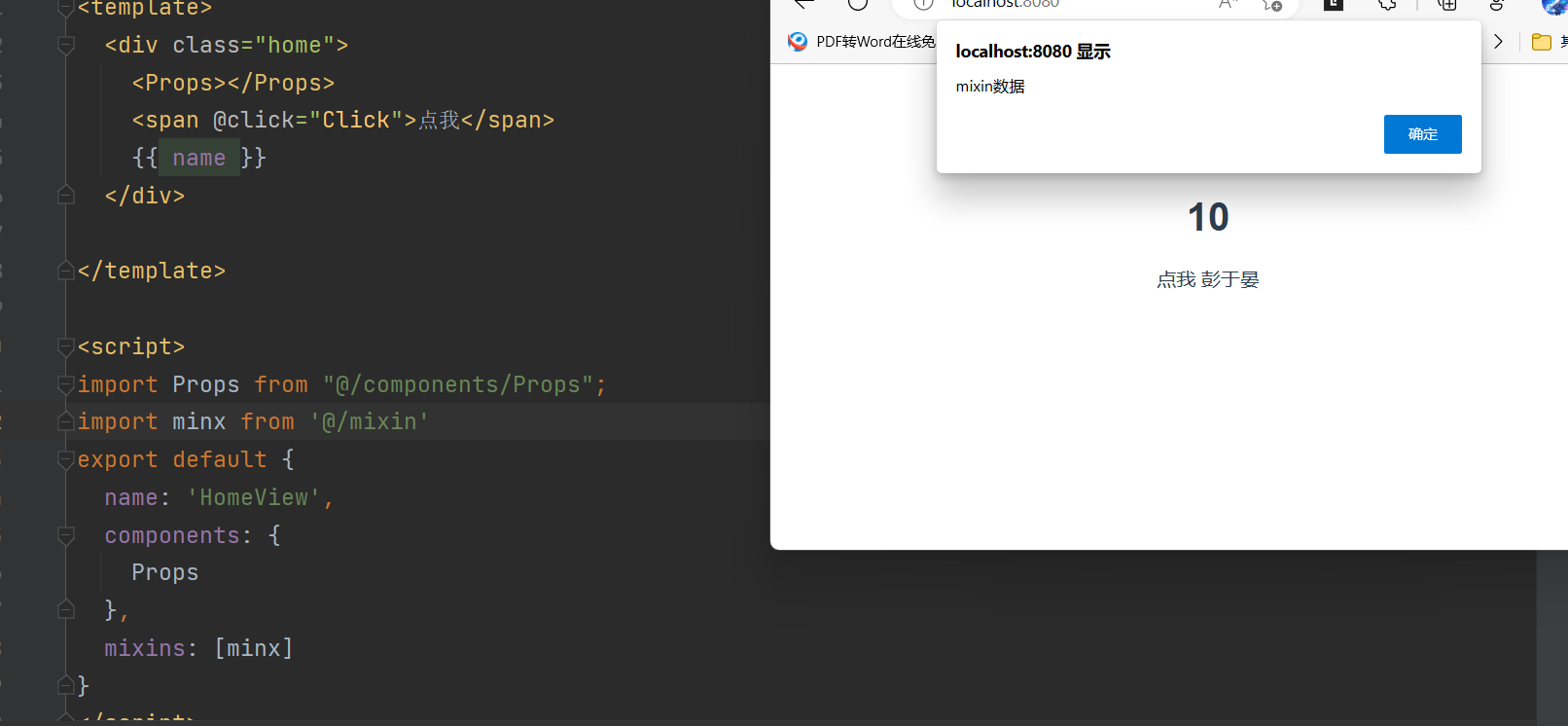Click the localhost:8080 显示 alert title
1568x726 pixels.
click(x=1033, y=52)
